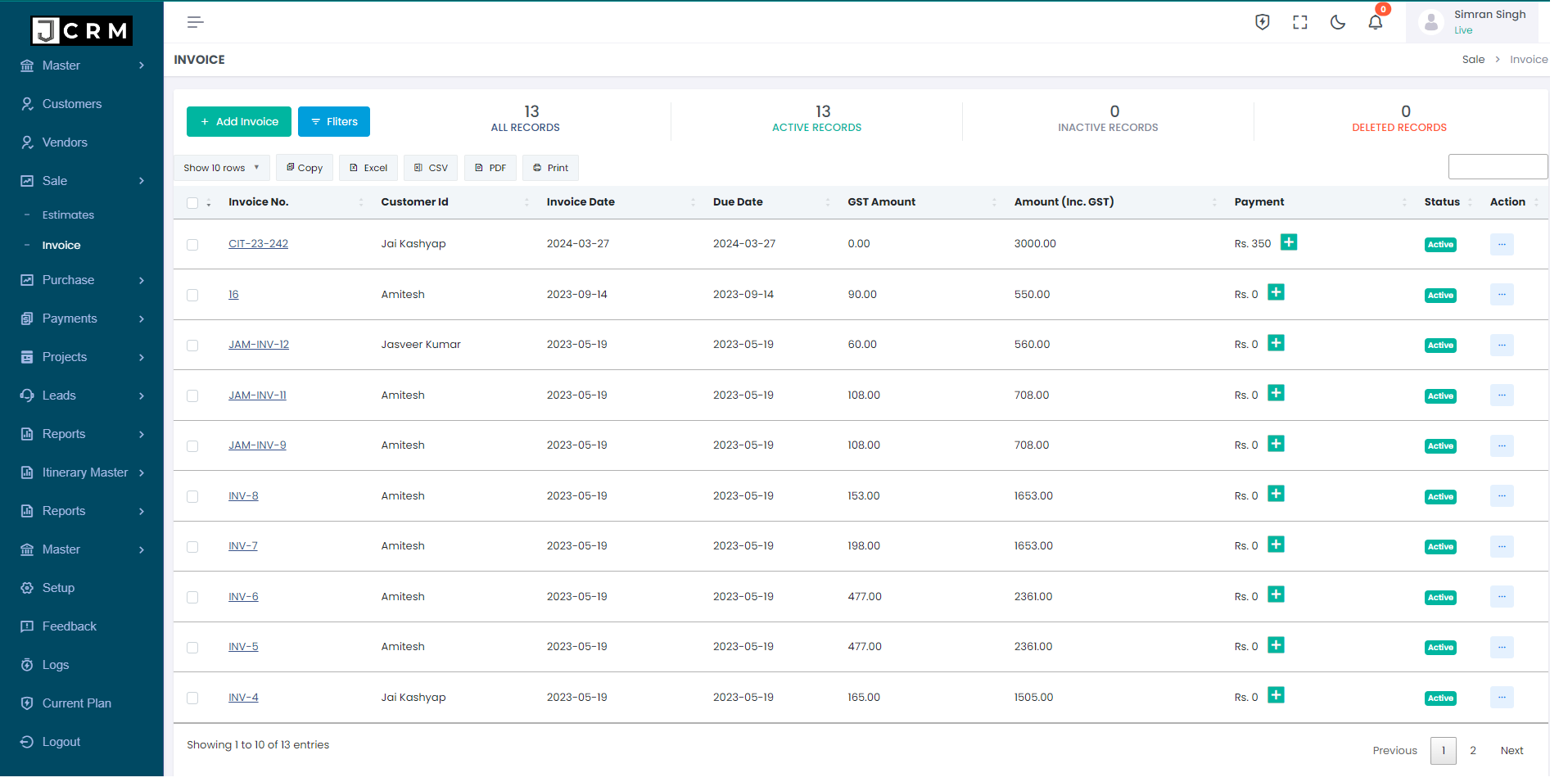Select the checkbox next to invoice INV-7
The image size is (1568, 782).
click(192, 547)
